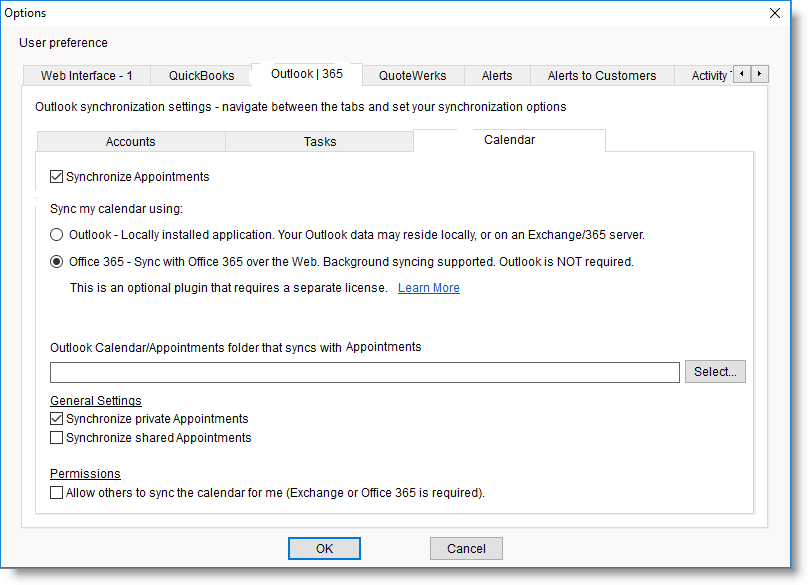Choose Office 365 sync radio button
The image size is (808, 585).
tap(57, 262)
